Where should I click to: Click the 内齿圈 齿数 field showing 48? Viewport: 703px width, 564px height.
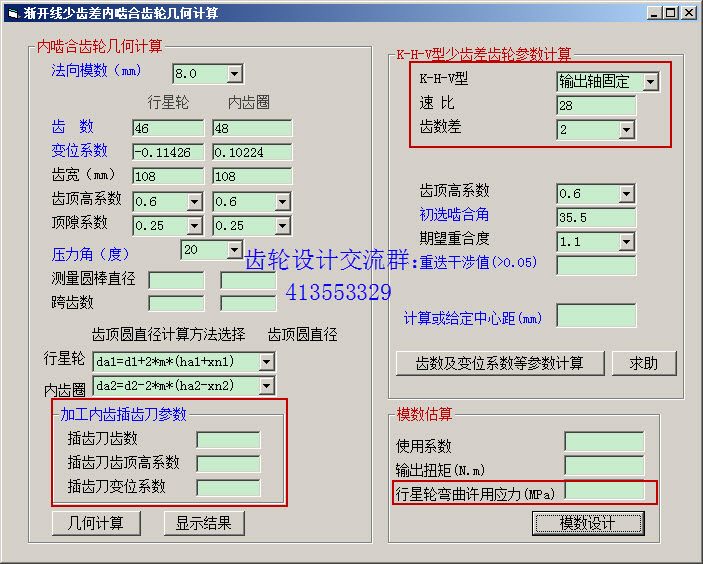click(x=252, y=128)
